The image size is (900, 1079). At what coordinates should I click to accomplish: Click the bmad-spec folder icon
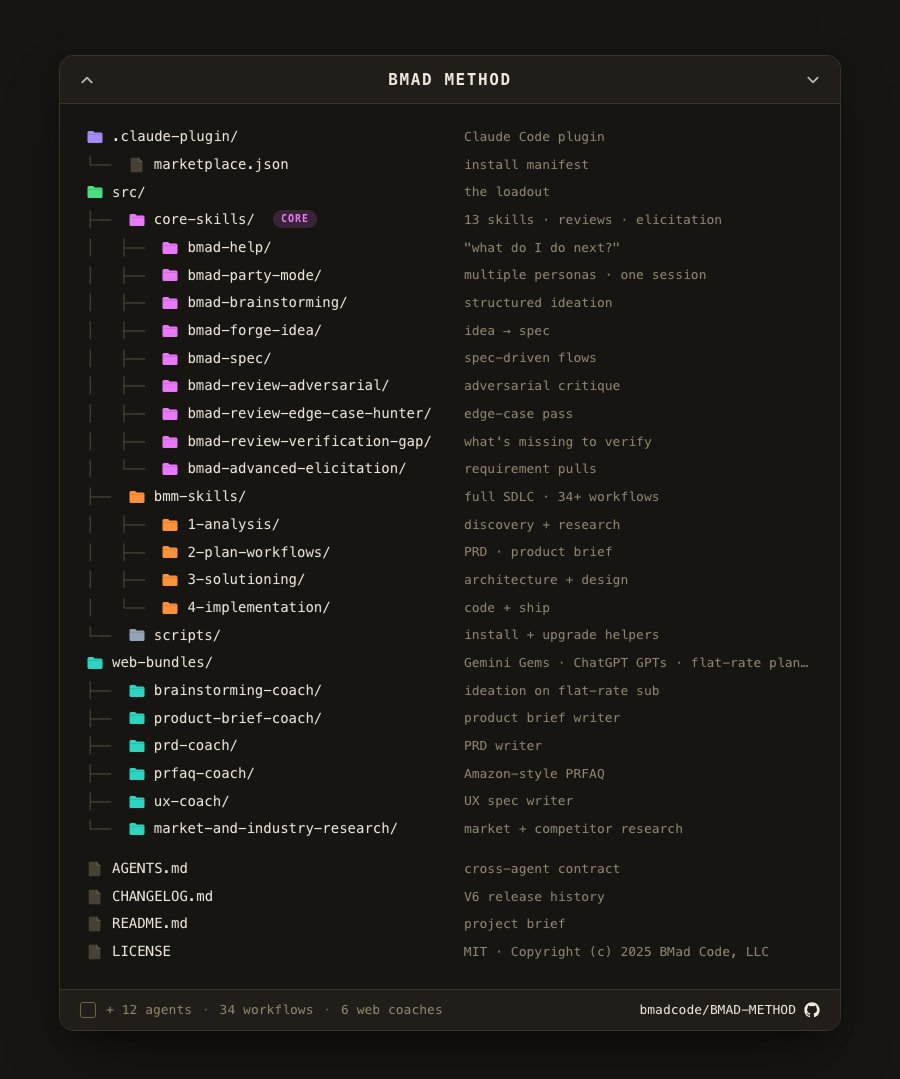click(170, 359)
